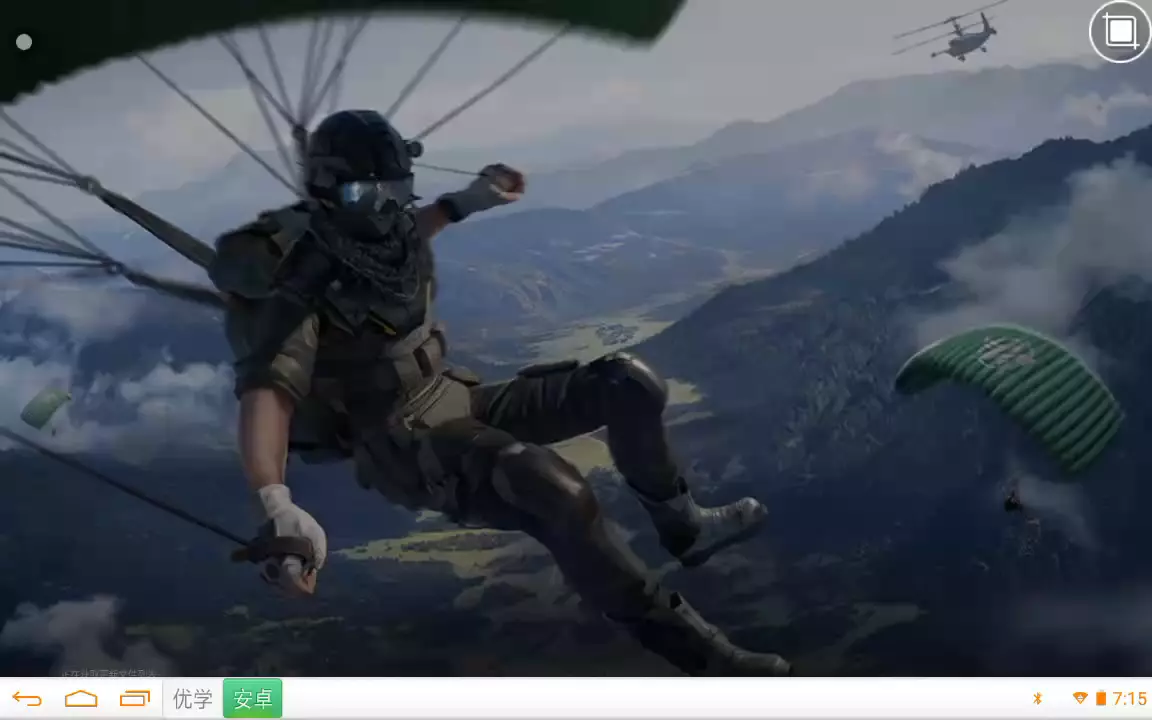This screenshot has height=720, width=1152.
Task: Tap the screenshot crop icon at top right
Action: tap(1120, 32)
